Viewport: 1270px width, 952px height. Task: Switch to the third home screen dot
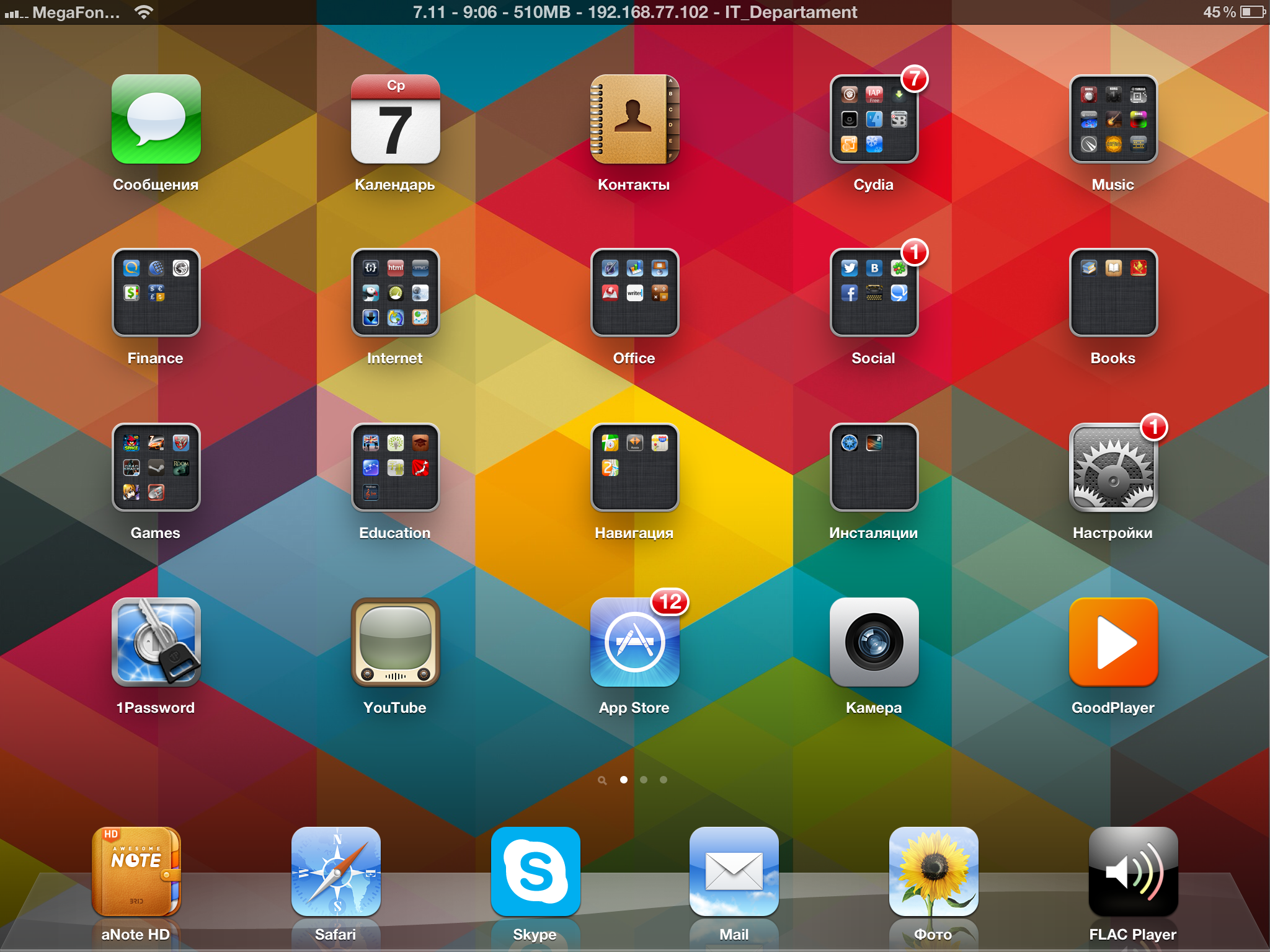pos(664,780)
